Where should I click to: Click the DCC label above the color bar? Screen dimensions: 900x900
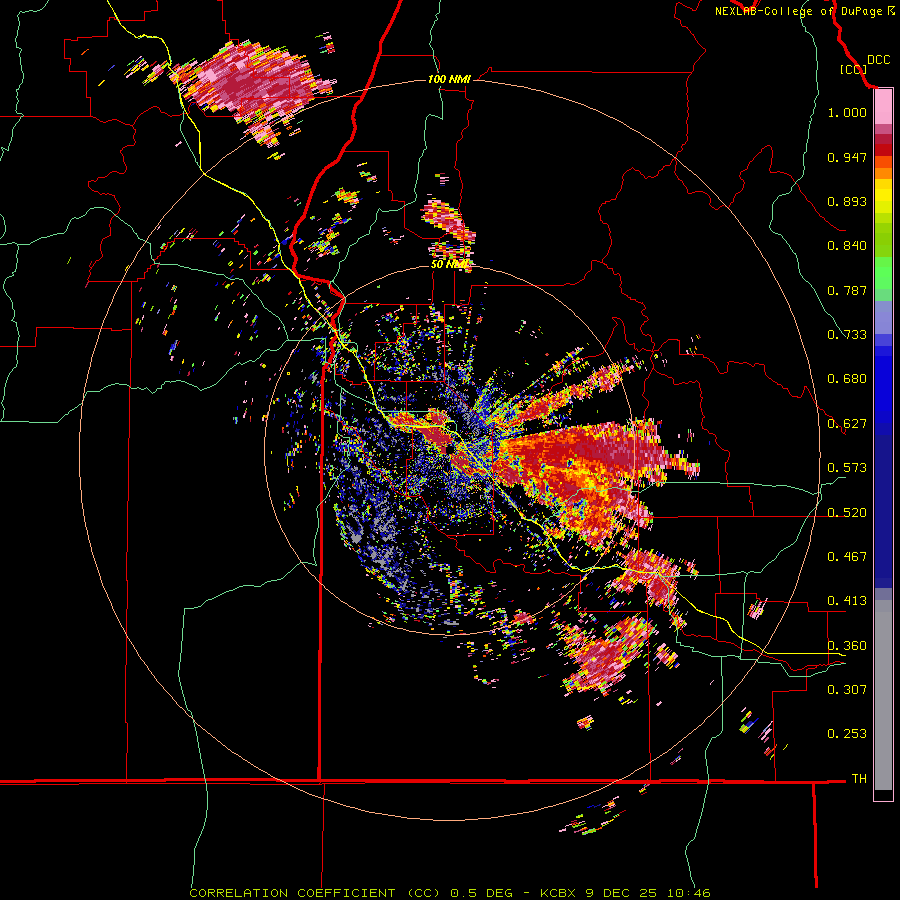878,60
